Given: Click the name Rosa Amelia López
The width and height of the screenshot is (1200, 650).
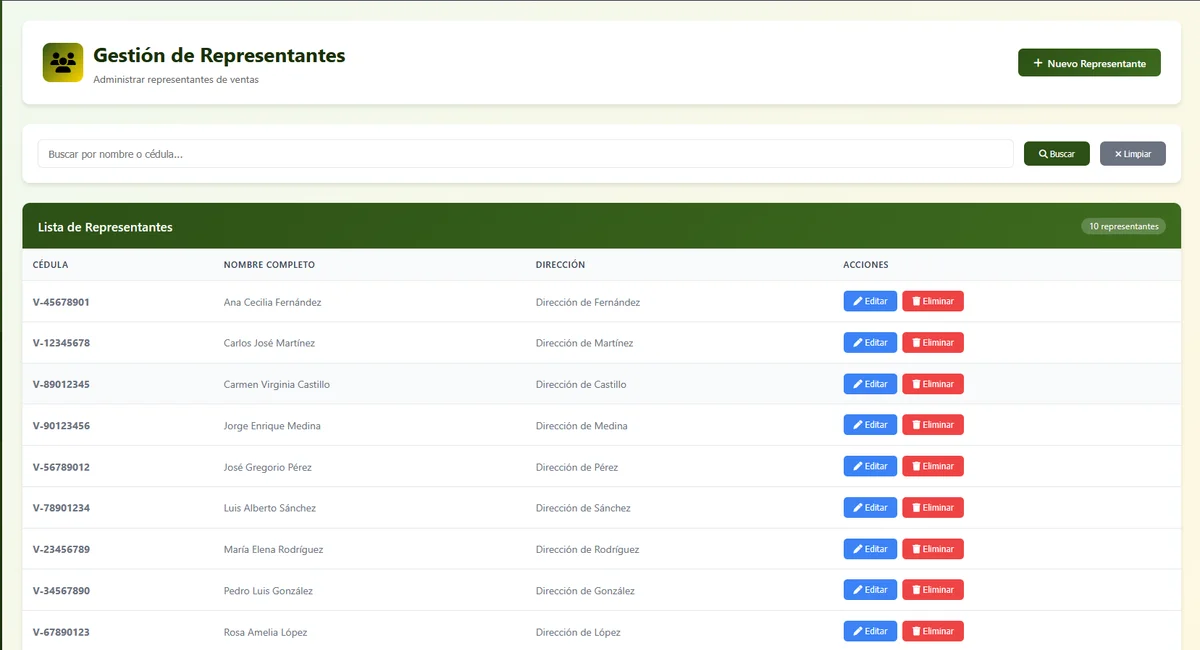Looking at the screenshot, I should coord(265,632).
